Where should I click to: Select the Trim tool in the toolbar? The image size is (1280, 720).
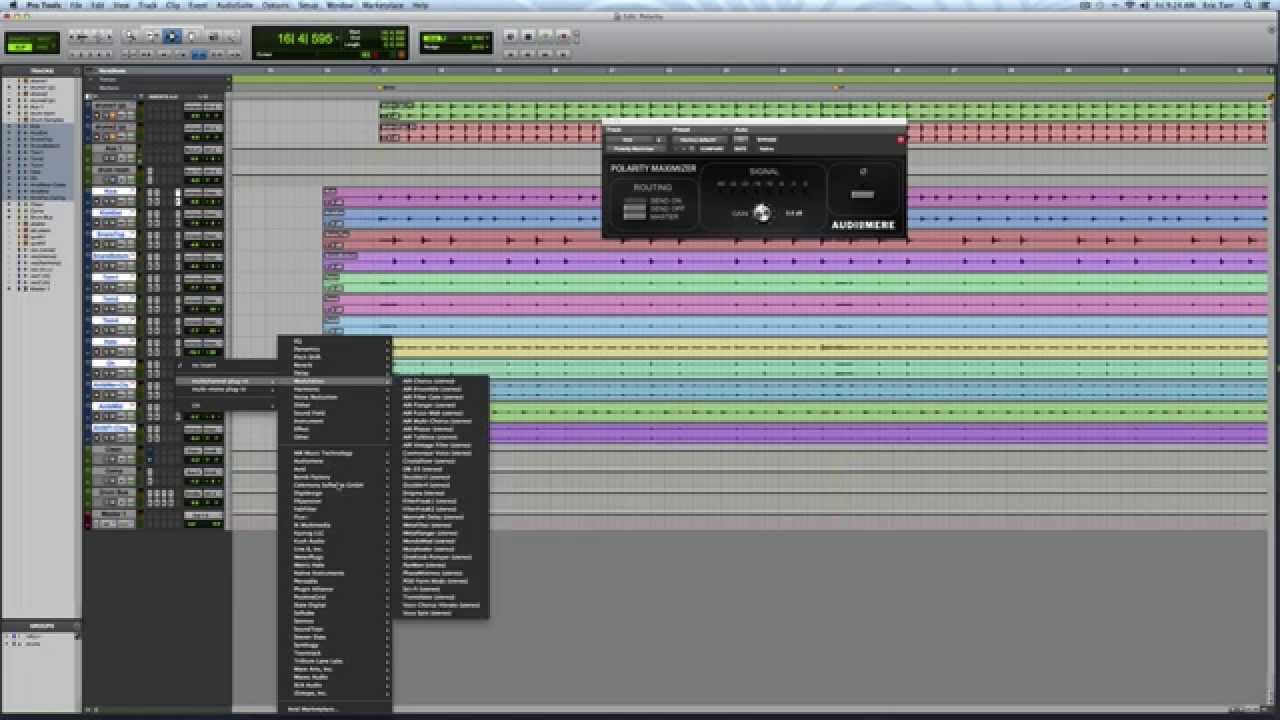(151, 37)
